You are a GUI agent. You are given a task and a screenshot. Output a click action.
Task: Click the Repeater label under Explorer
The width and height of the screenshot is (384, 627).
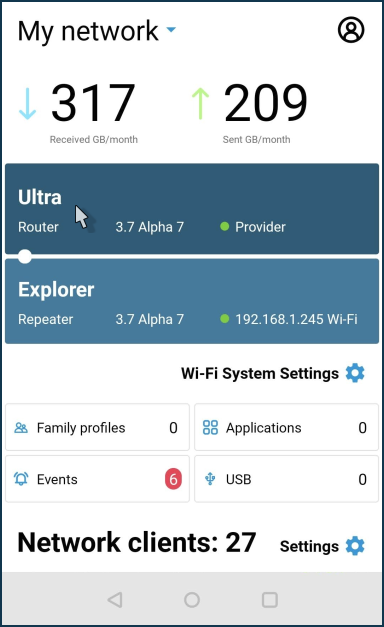pos(46,319)
